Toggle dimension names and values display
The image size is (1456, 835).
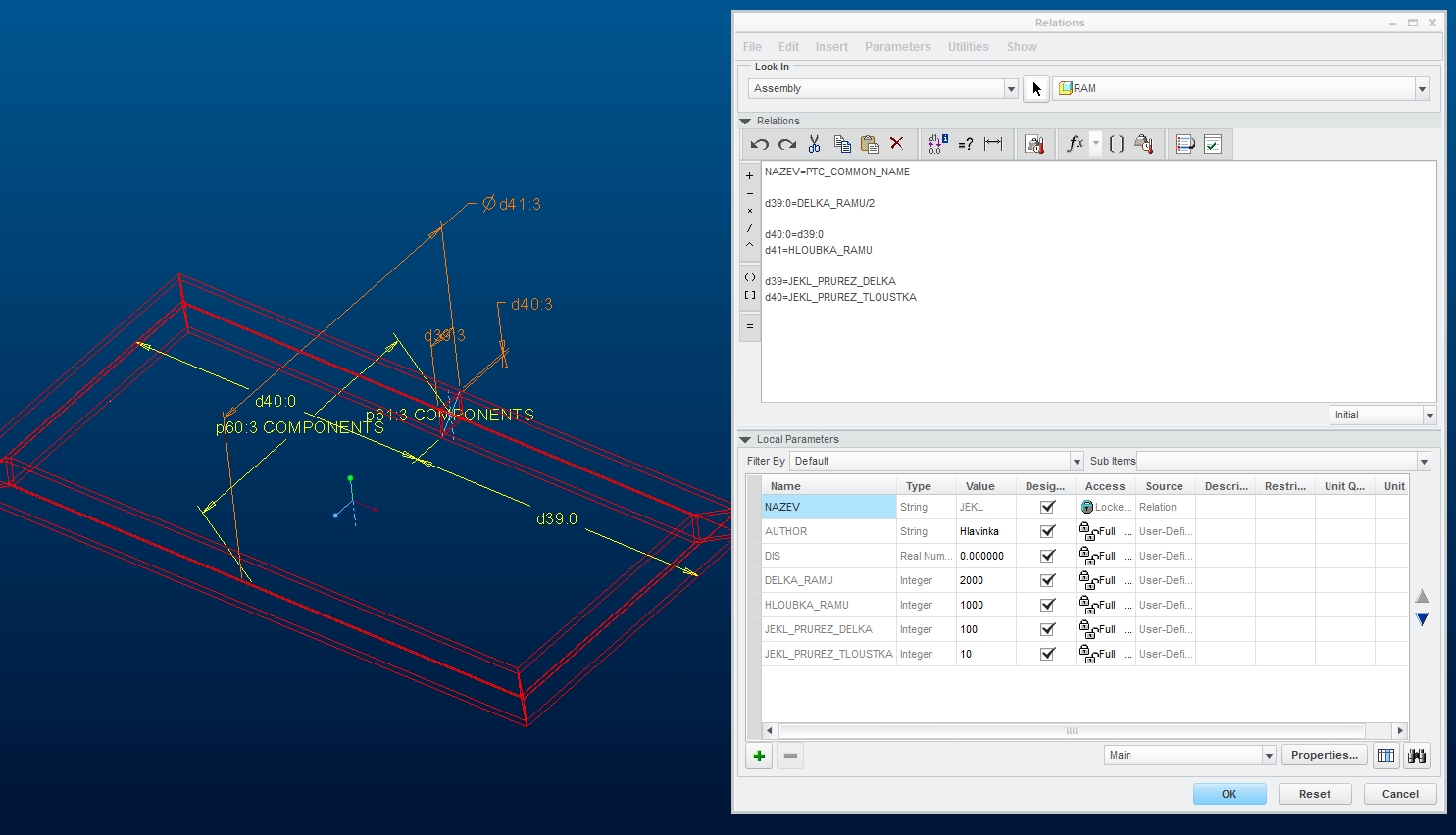937,144
